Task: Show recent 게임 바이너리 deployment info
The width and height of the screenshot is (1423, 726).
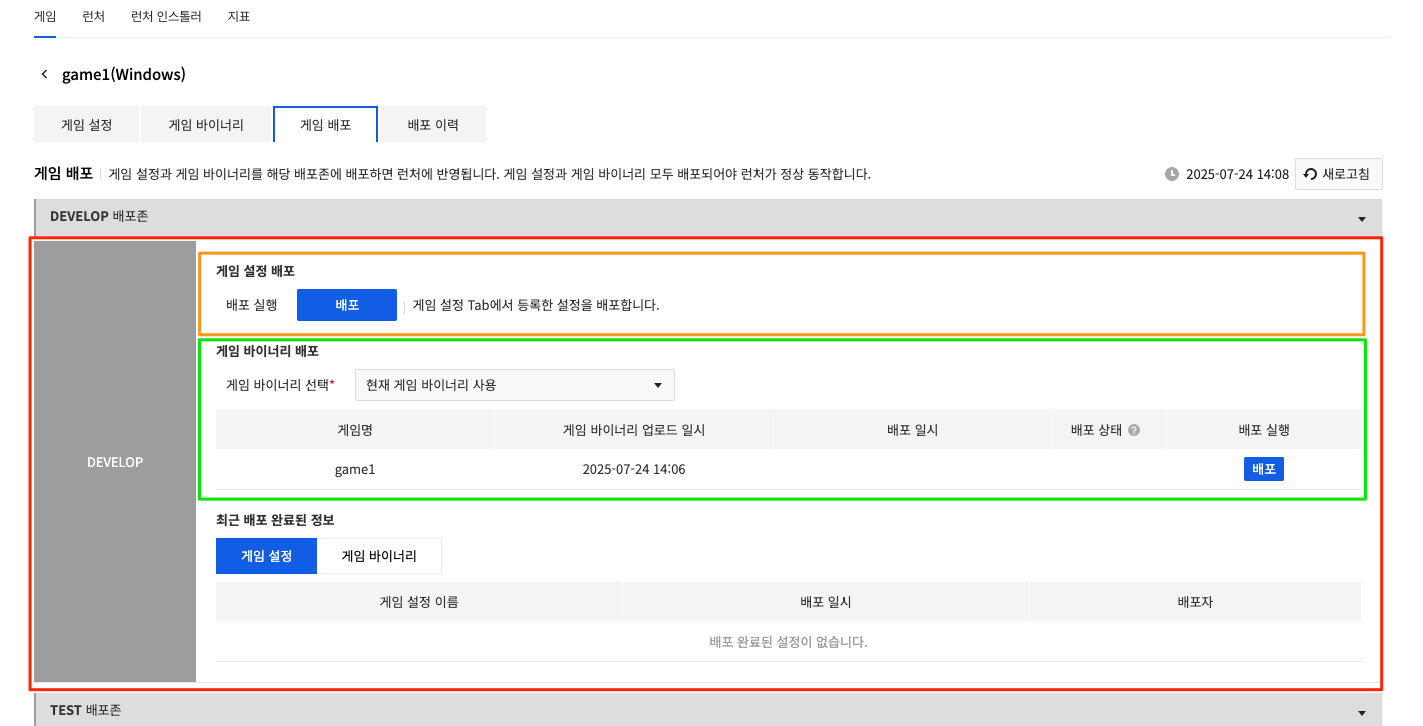Action: pos(379,556)
